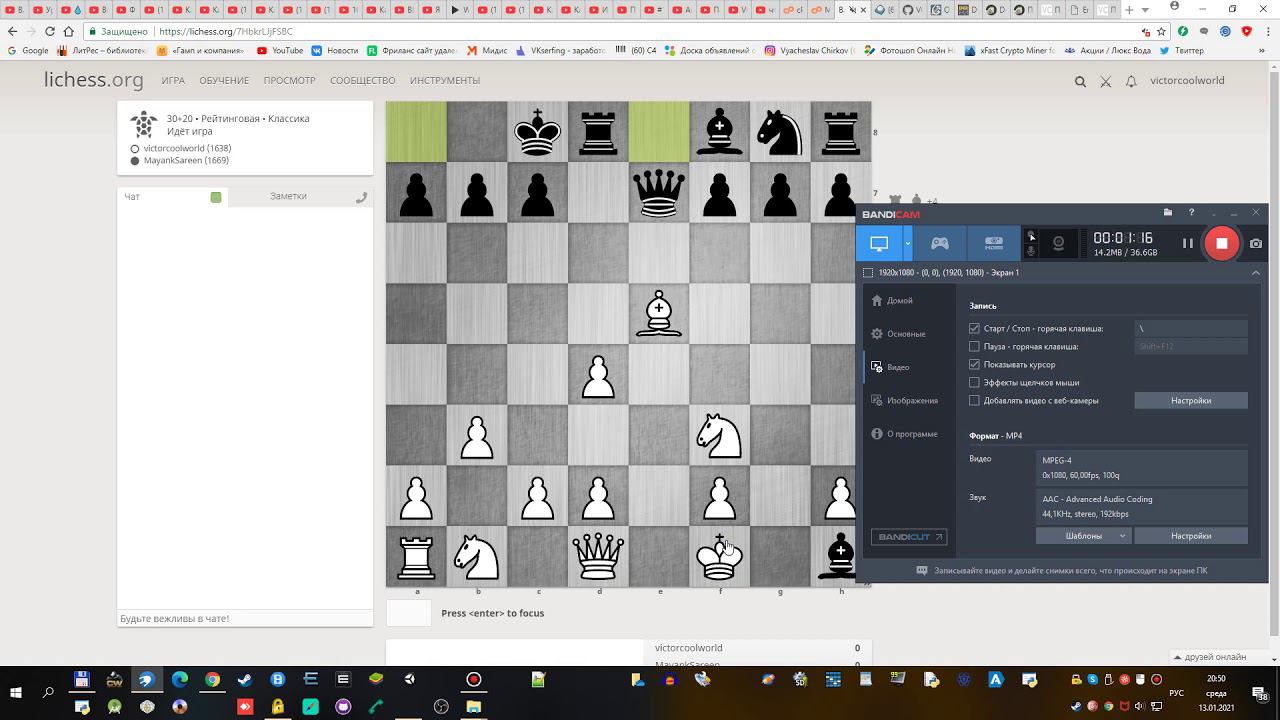Reload the page in Chrome
The height and width of the screenshot is (720, 1280).
(x=49, y=31)
